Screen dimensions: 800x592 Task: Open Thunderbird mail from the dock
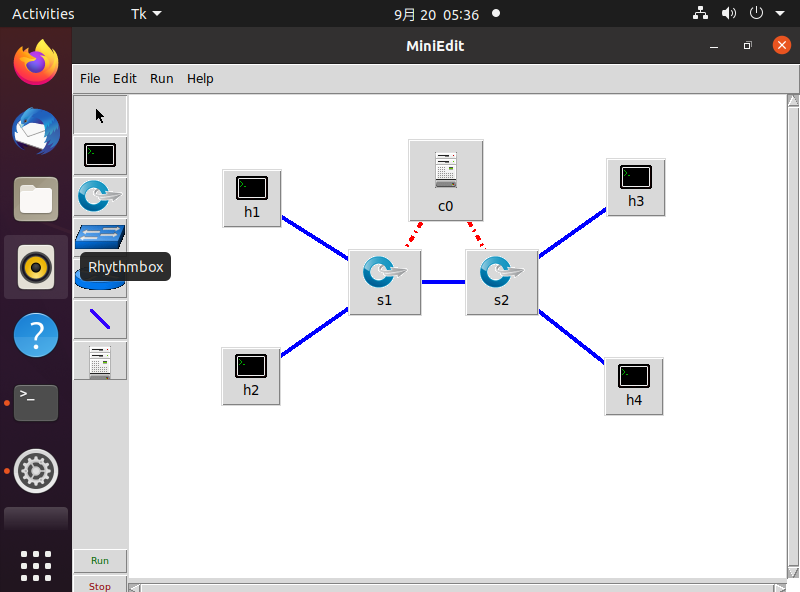click(x=36, y=131)
